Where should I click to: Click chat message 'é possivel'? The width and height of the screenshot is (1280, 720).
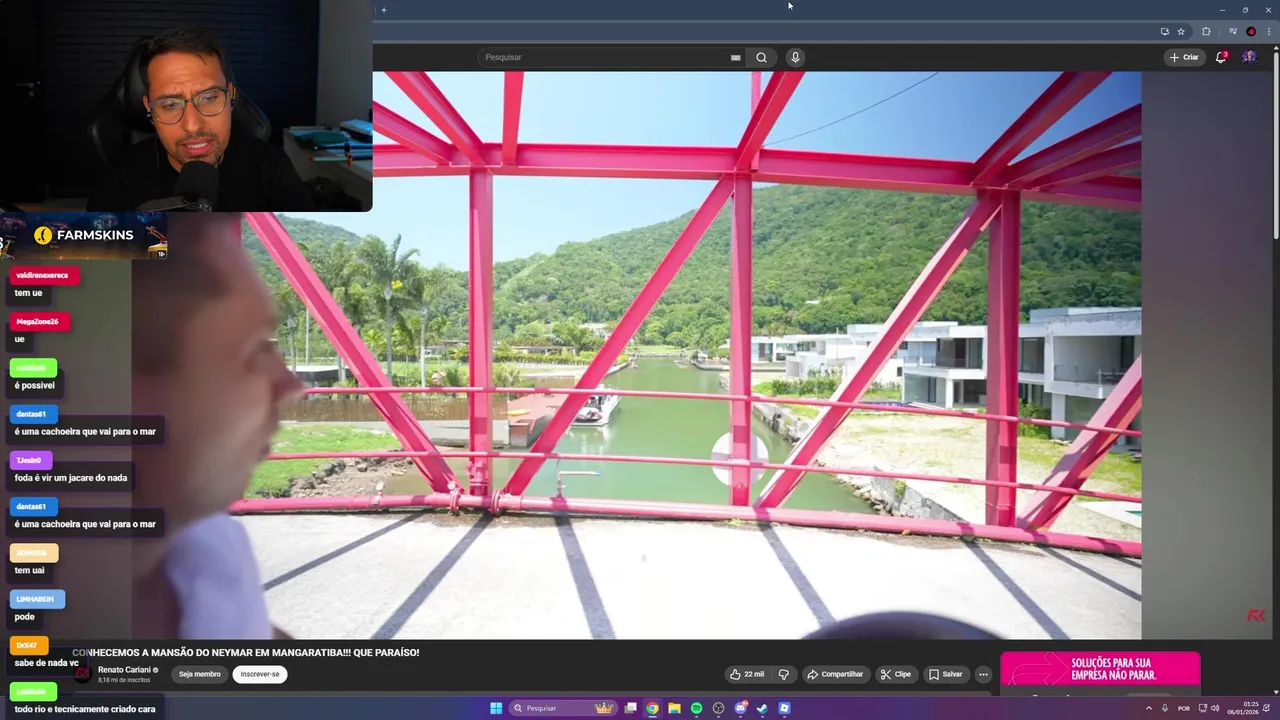(35, 385)
